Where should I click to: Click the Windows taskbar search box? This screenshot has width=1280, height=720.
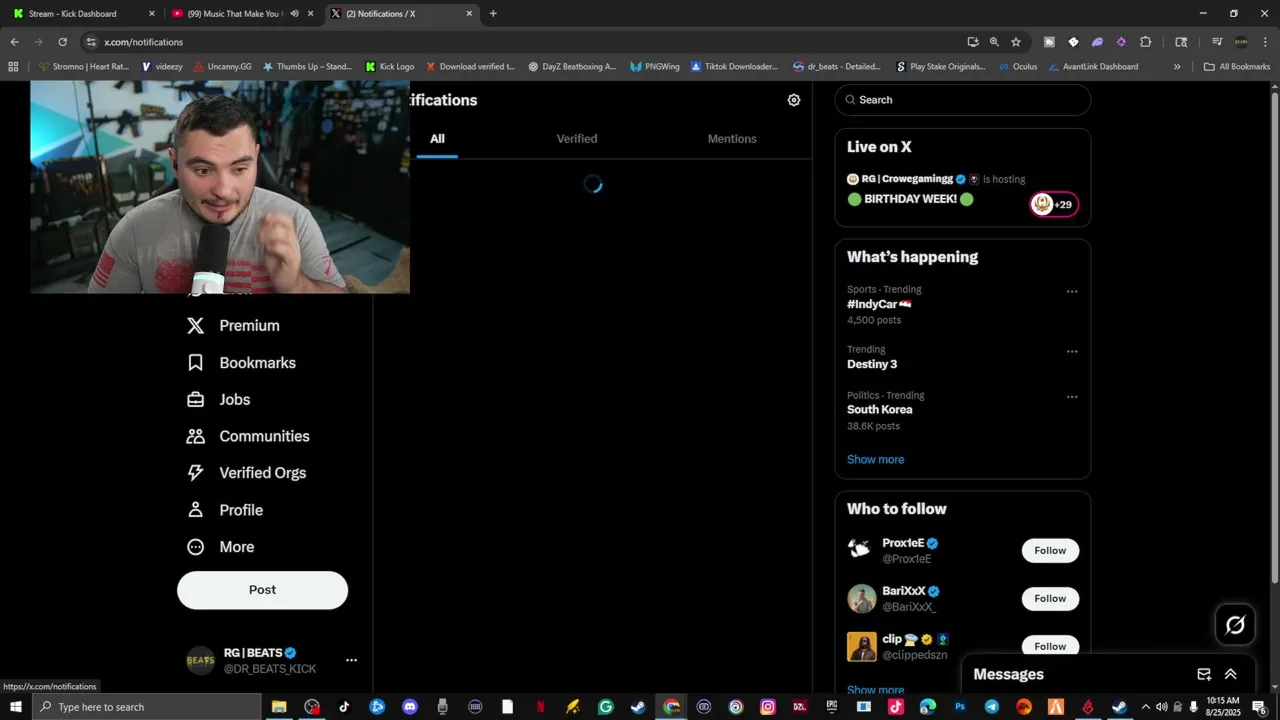click(148, 707)
